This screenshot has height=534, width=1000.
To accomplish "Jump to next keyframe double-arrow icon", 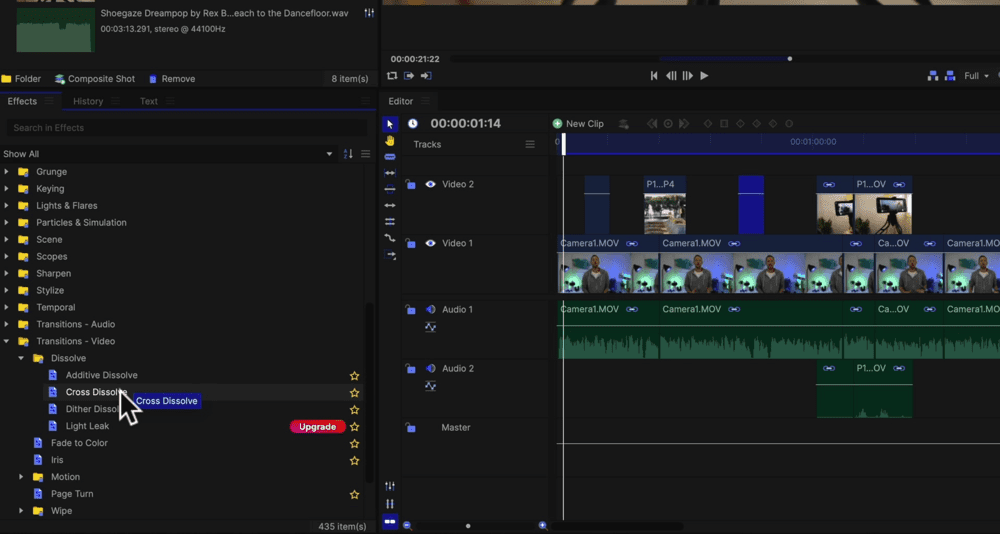I will tap(684, 124).
